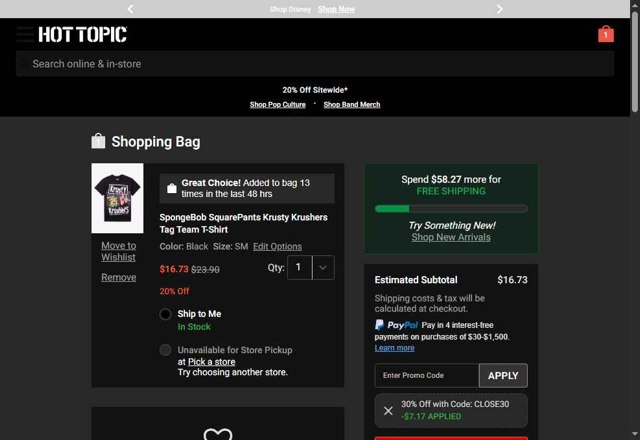Screen dimensions: 640x440
Task: Click Edit Options for the T-shirt
Action: (278, 247)
